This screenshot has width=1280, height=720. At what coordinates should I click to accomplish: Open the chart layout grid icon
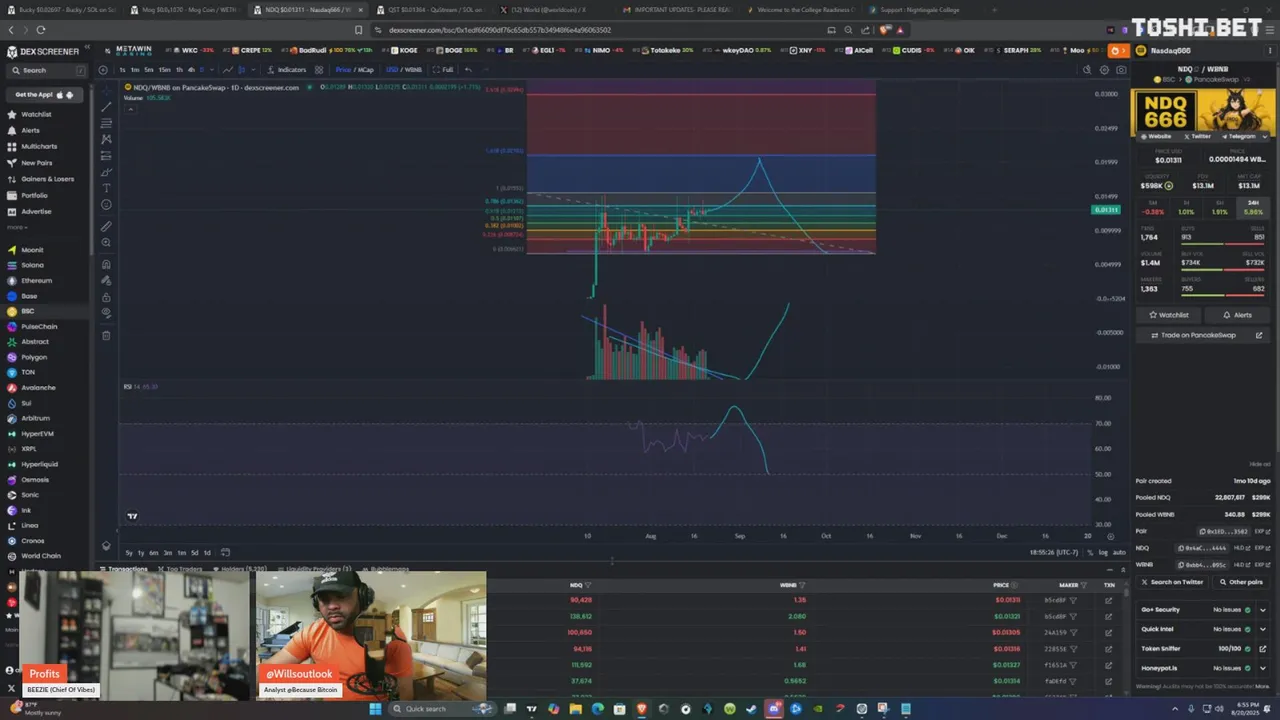click(x=319, y=70)
